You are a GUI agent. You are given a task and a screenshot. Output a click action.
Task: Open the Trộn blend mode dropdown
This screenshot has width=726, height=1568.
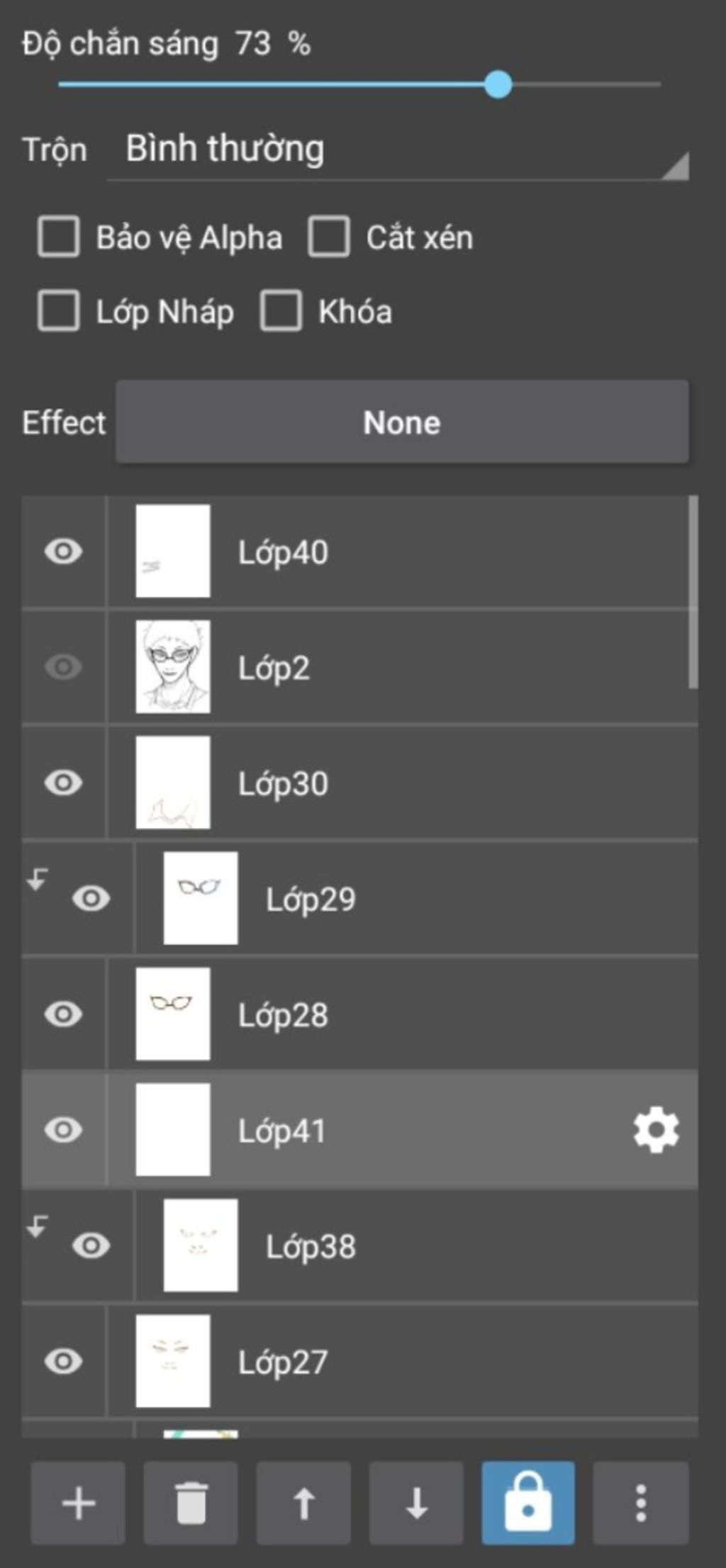[x=397, y=150]
